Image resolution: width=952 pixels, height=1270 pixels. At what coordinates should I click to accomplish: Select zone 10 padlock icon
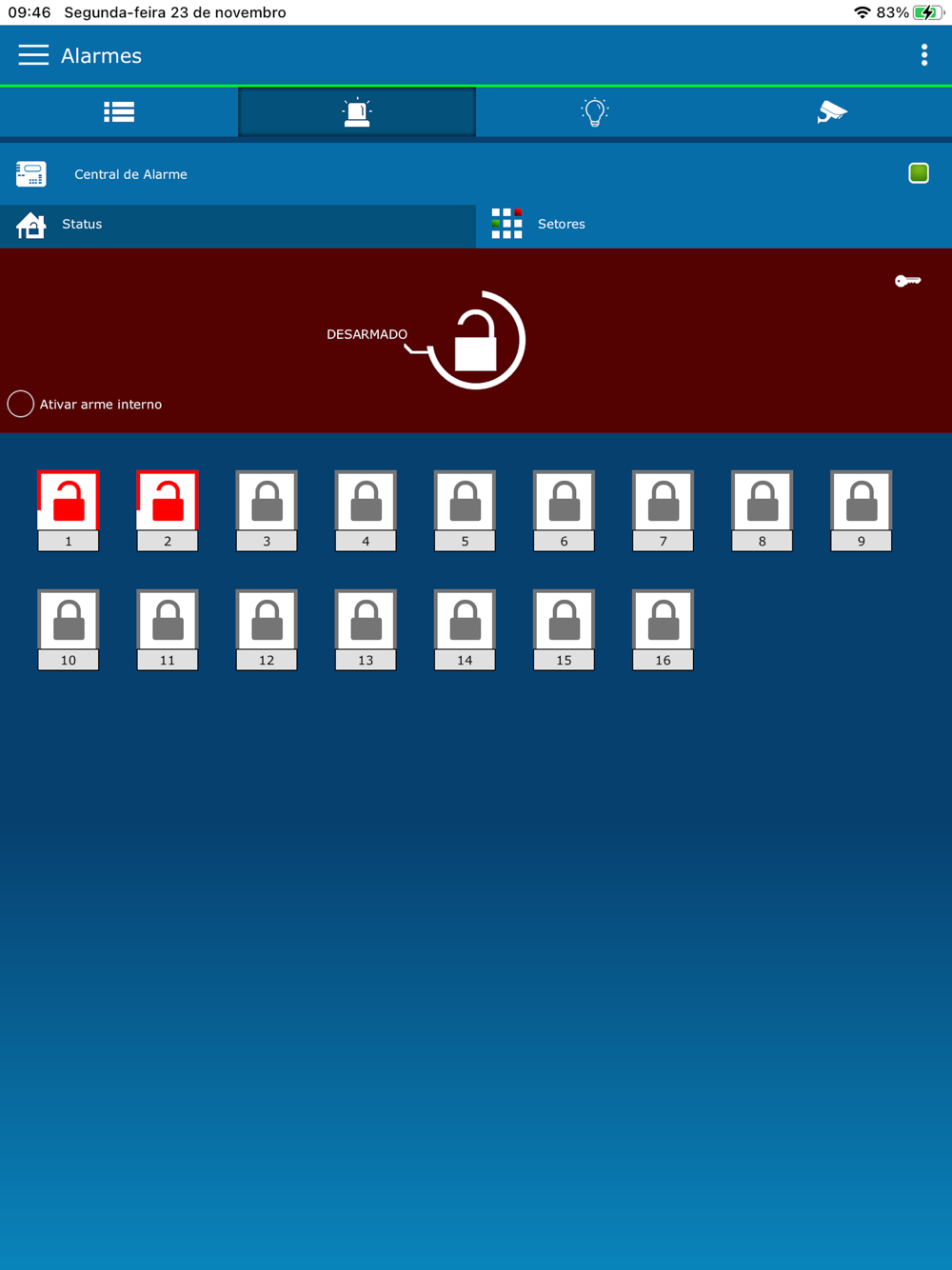(69, 621)
